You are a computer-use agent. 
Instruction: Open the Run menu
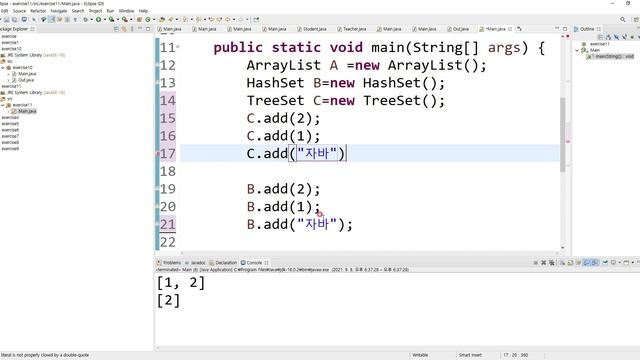[x=110, y=11]
